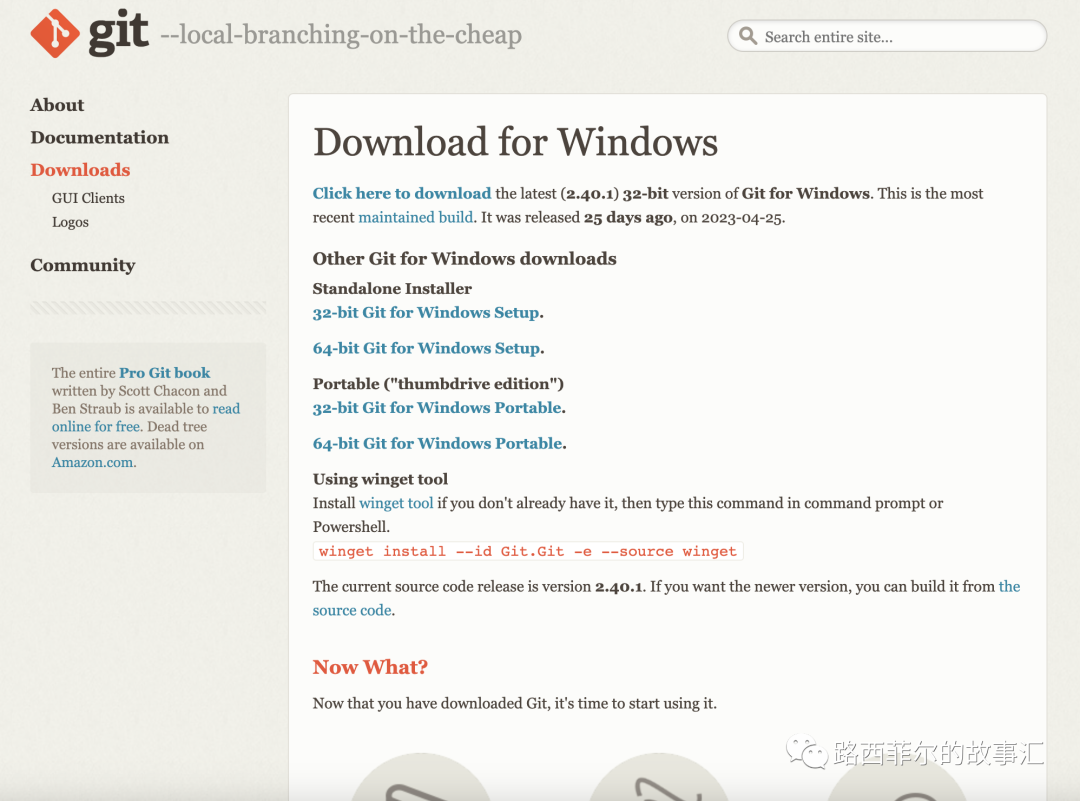Click the Portable thumbdrive edition subheading
The height and width of the screenshot is (801, 1080).
(x=438, y=384)
